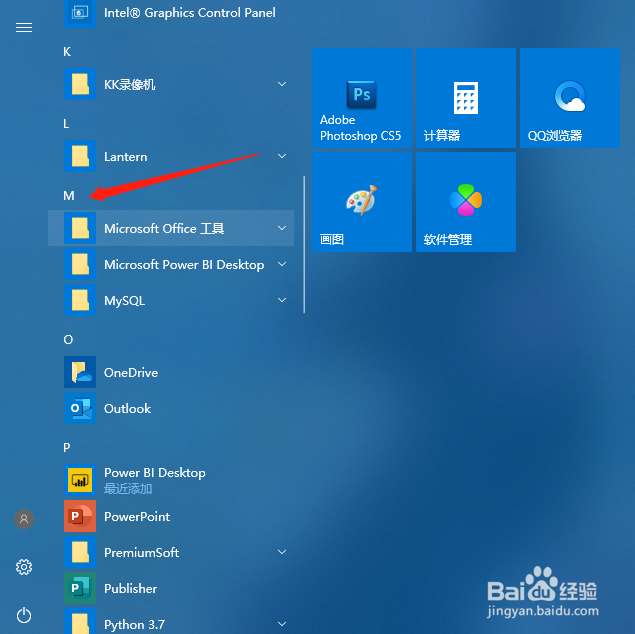The height and width of the screenshot is (634, 635).
Task: Click the M letter group header
Action: 69,196
